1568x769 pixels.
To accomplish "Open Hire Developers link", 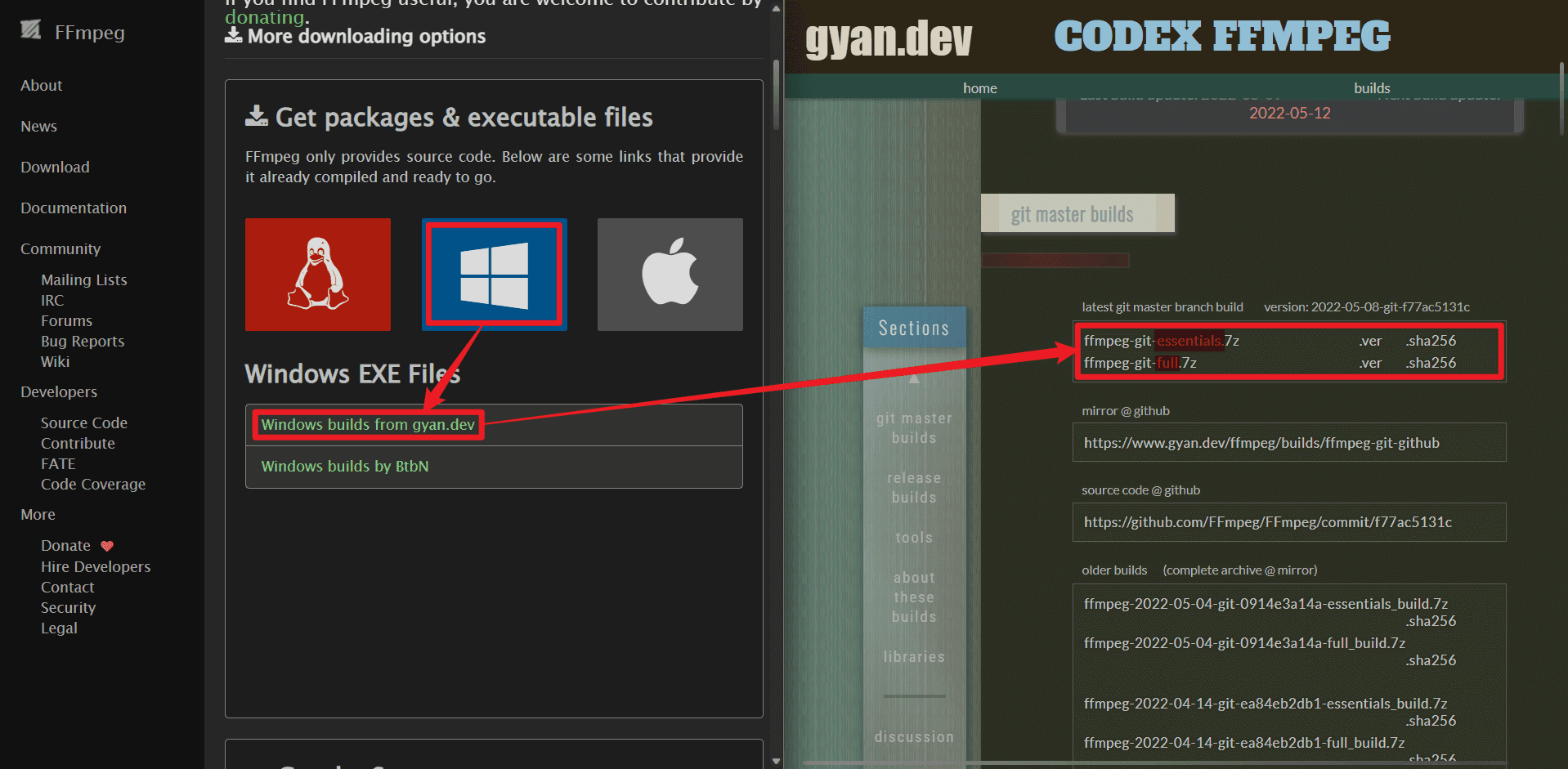I will point(96,567).
